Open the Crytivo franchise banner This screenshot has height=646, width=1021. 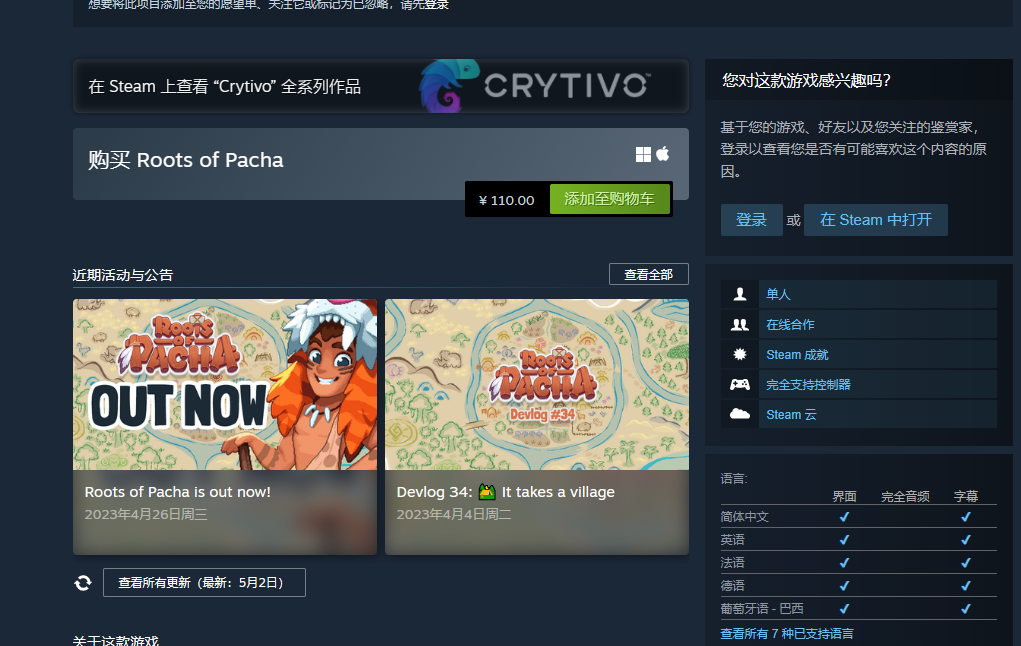(x=380, y=86)
